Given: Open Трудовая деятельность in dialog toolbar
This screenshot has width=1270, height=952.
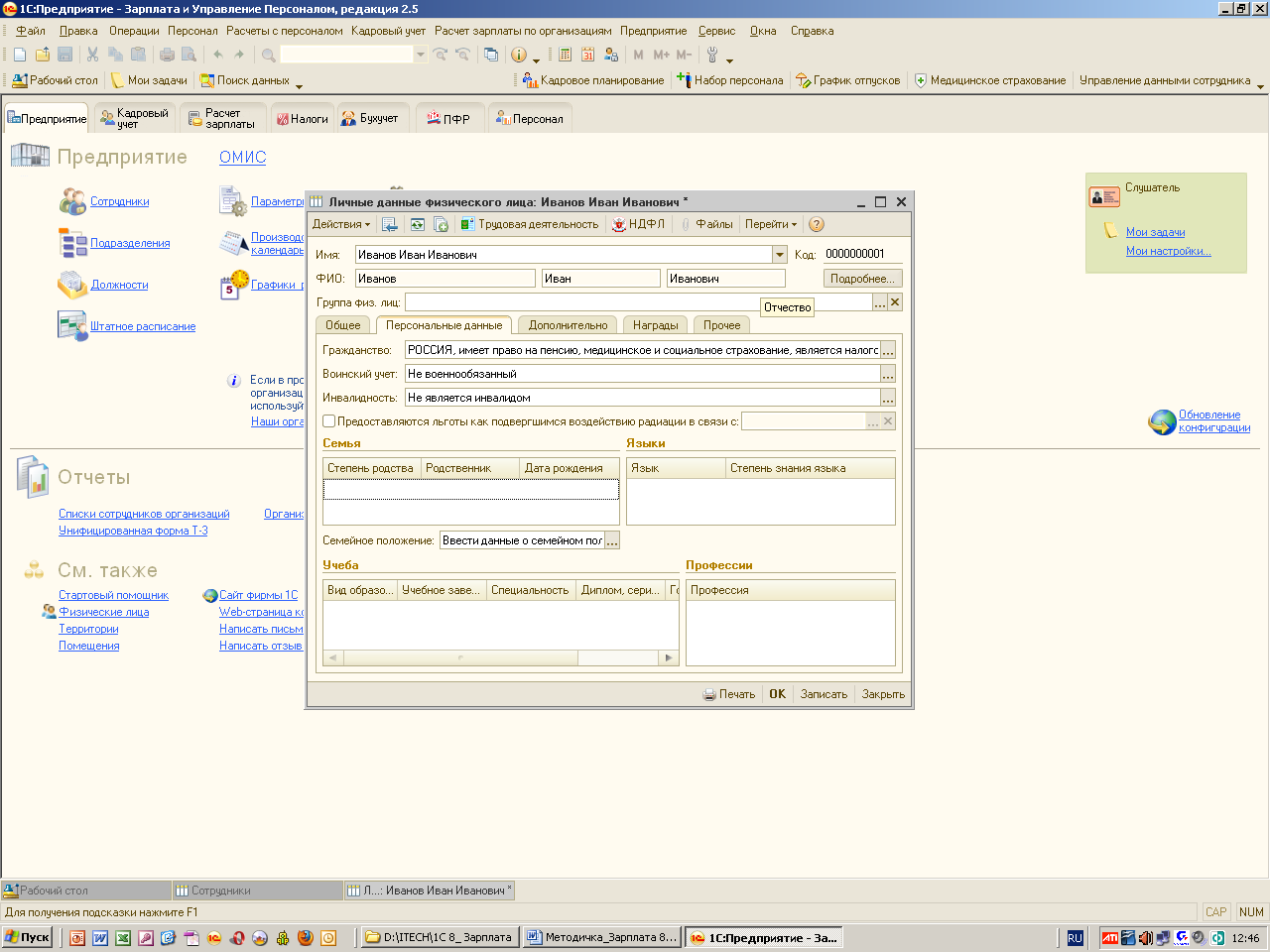Looking at the screenshot, I should point(530,224).
